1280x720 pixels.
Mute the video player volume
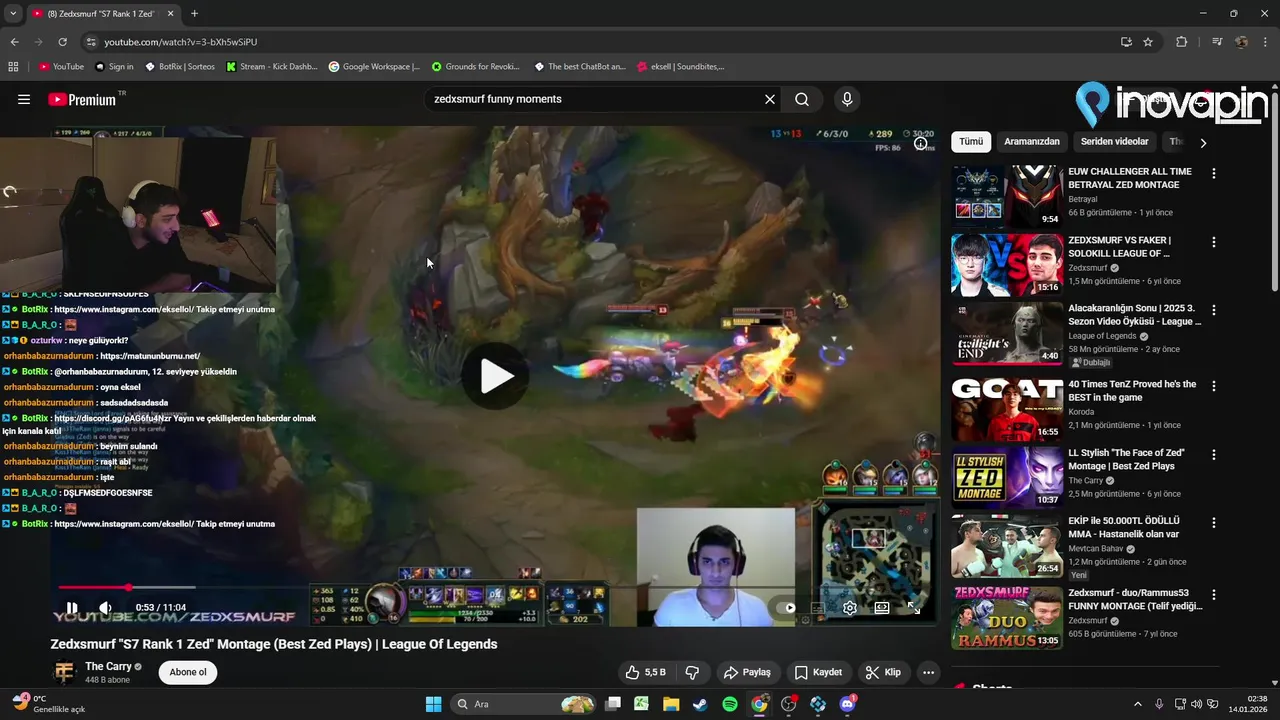(x=105, y=607)
